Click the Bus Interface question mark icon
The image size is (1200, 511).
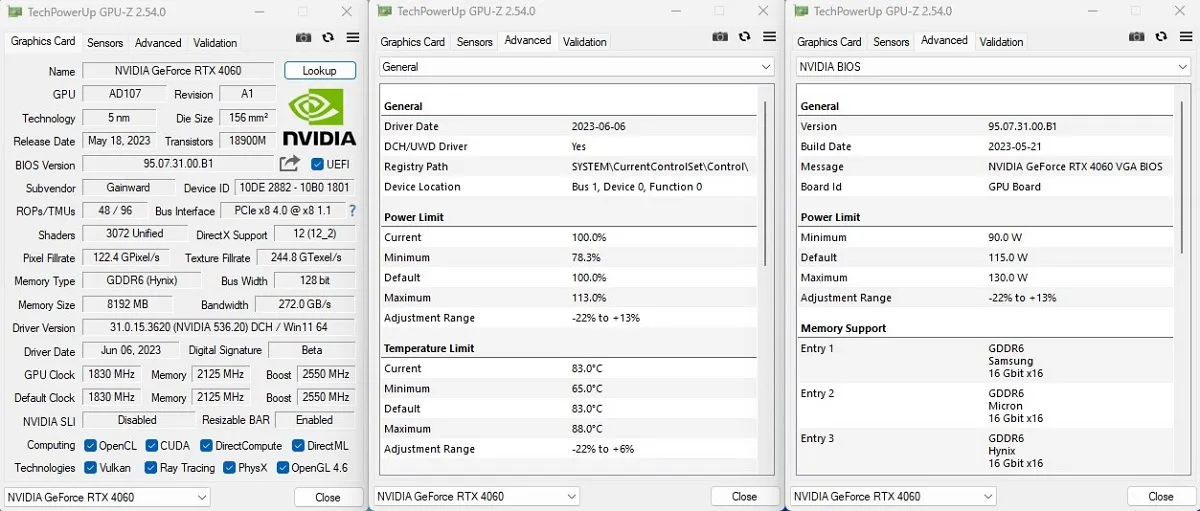click(352, 211)
